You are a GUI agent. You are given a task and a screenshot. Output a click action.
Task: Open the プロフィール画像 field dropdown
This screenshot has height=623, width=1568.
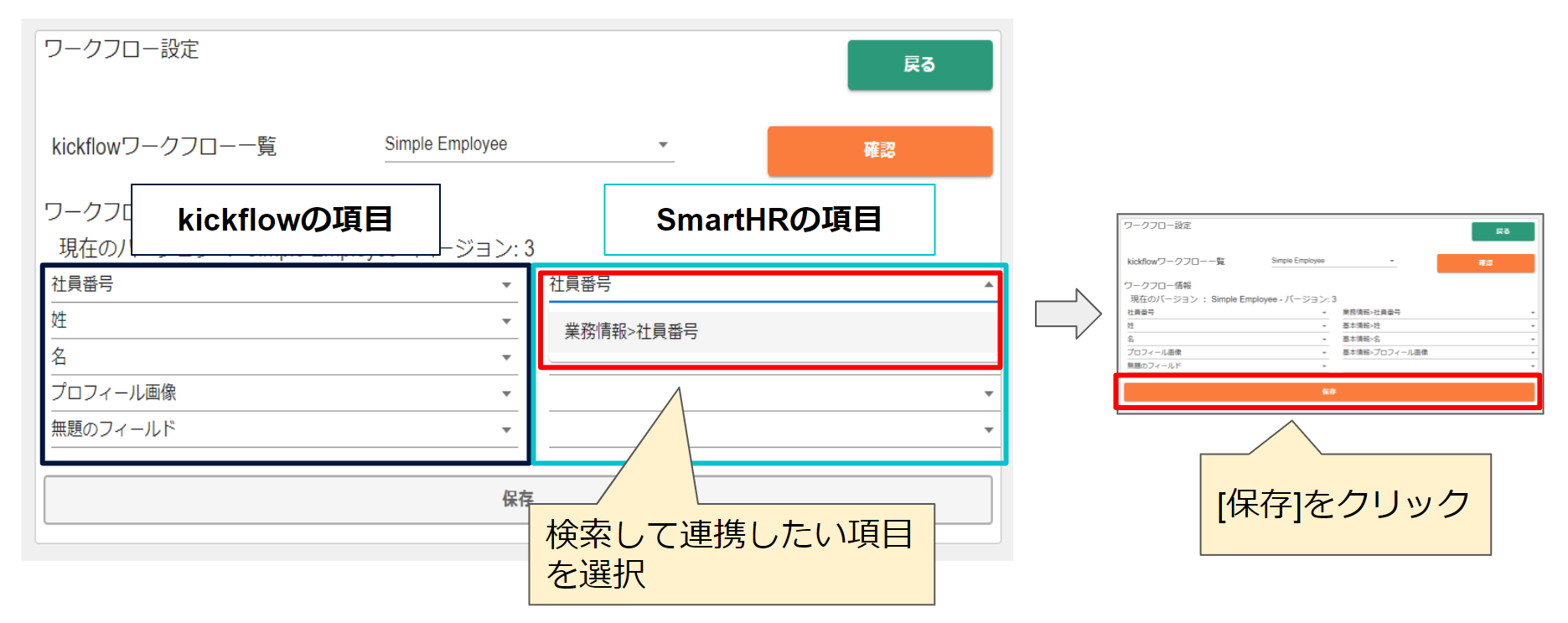(284, 393)
